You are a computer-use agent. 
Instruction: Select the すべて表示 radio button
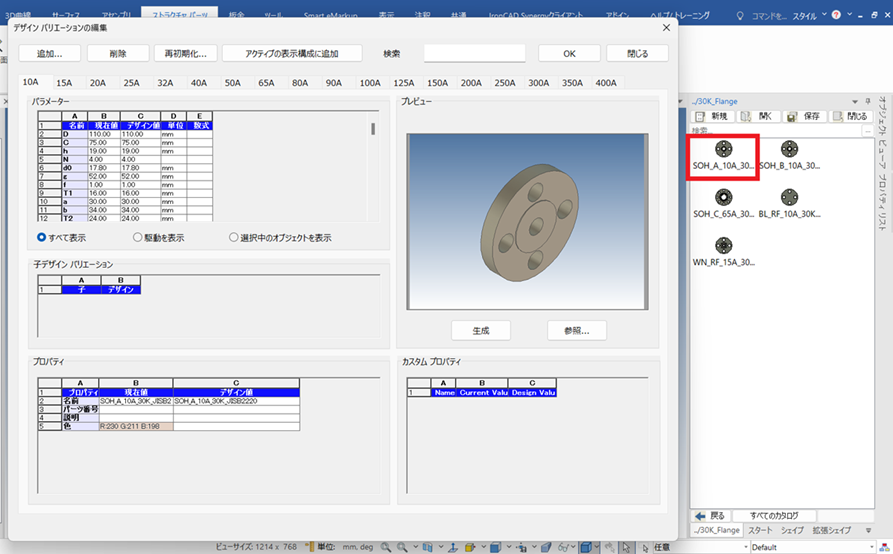pos(42,238)
